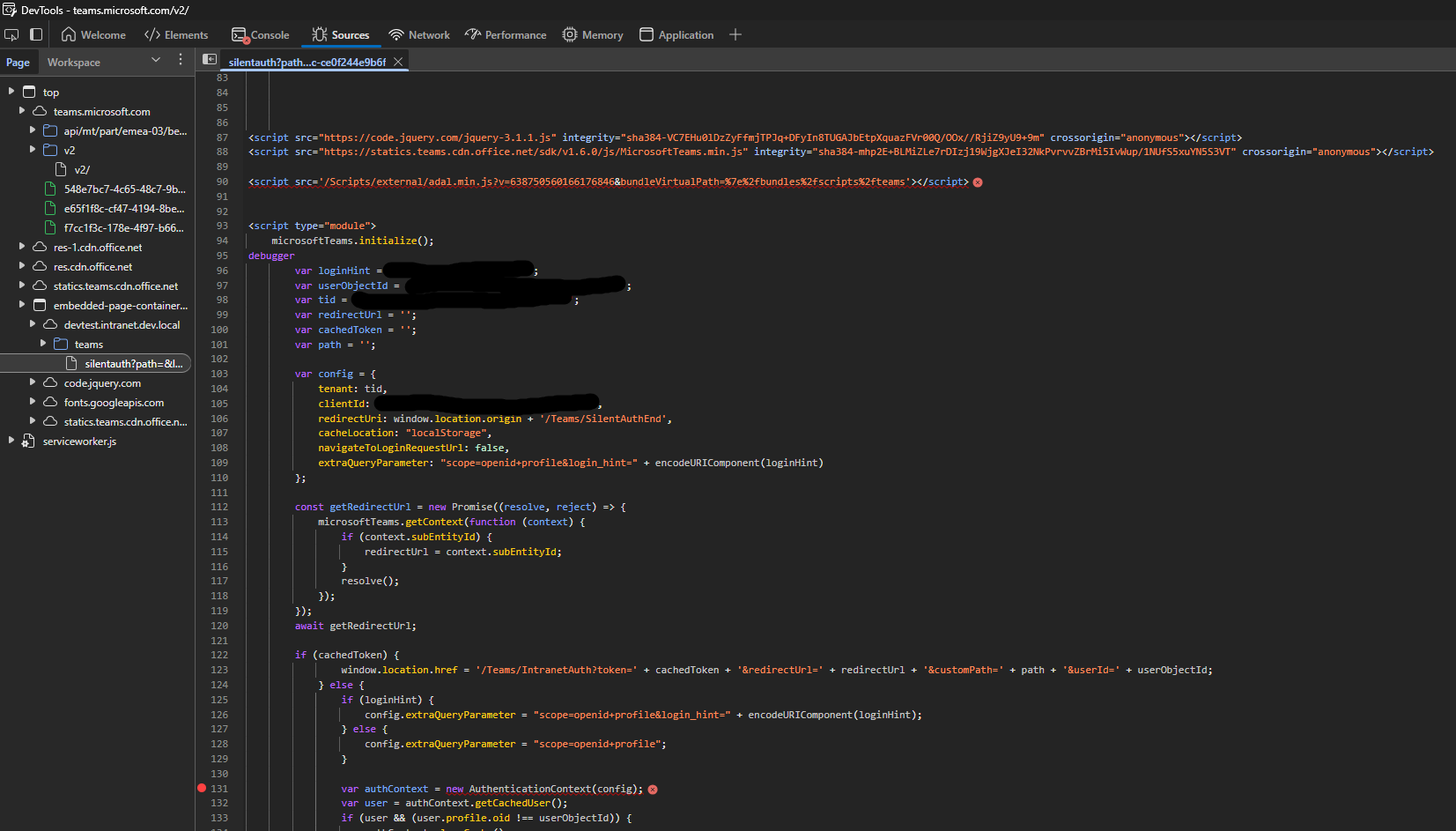This screenshot has width=1456, height=831.
Task: Switch to the Application tab
Action: point(676,35)
